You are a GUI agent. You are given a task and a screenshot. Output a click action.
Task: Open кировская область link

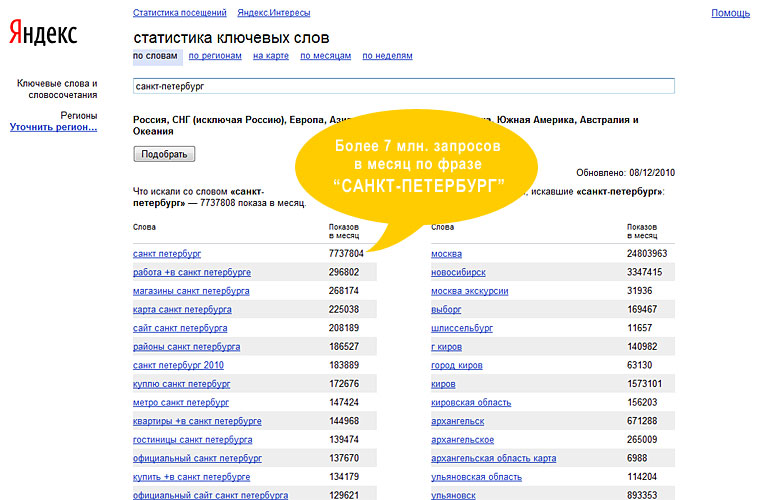click(471, 403)
